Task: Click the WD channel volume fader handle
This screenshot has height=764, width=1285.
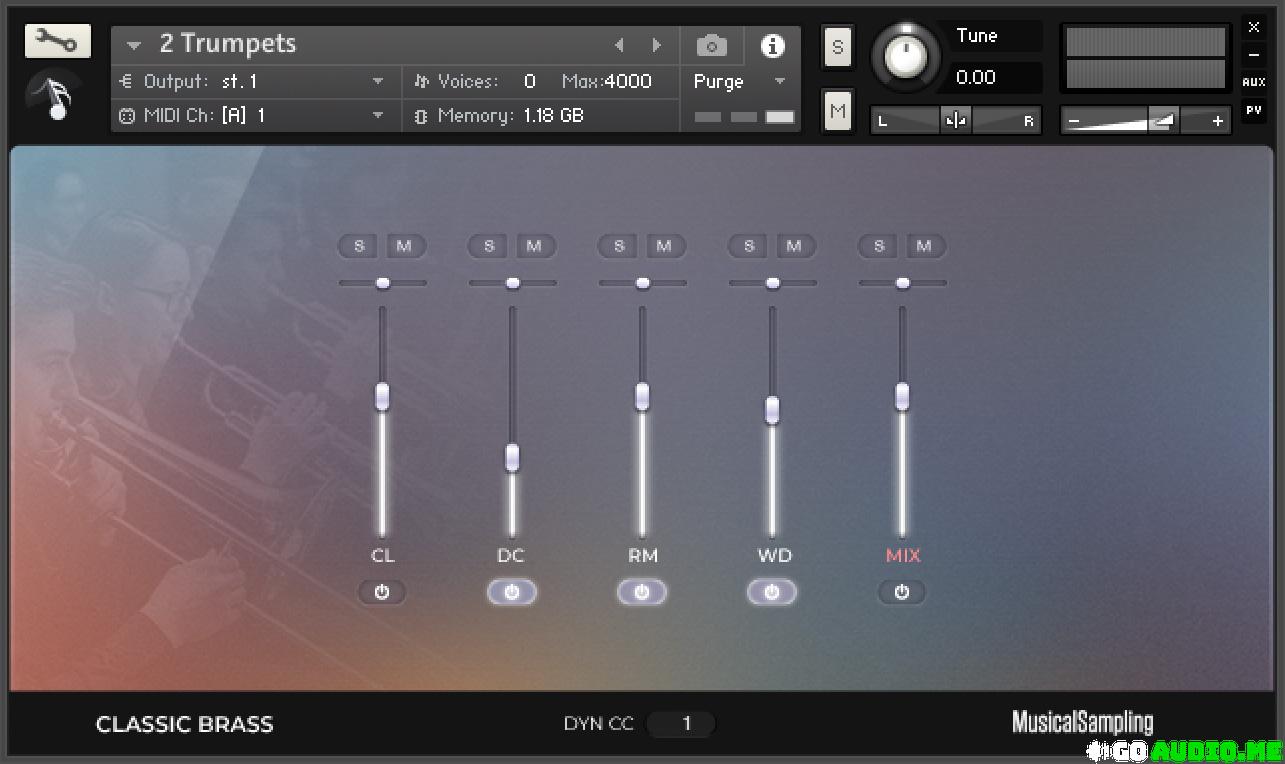Action: [772, 410]
